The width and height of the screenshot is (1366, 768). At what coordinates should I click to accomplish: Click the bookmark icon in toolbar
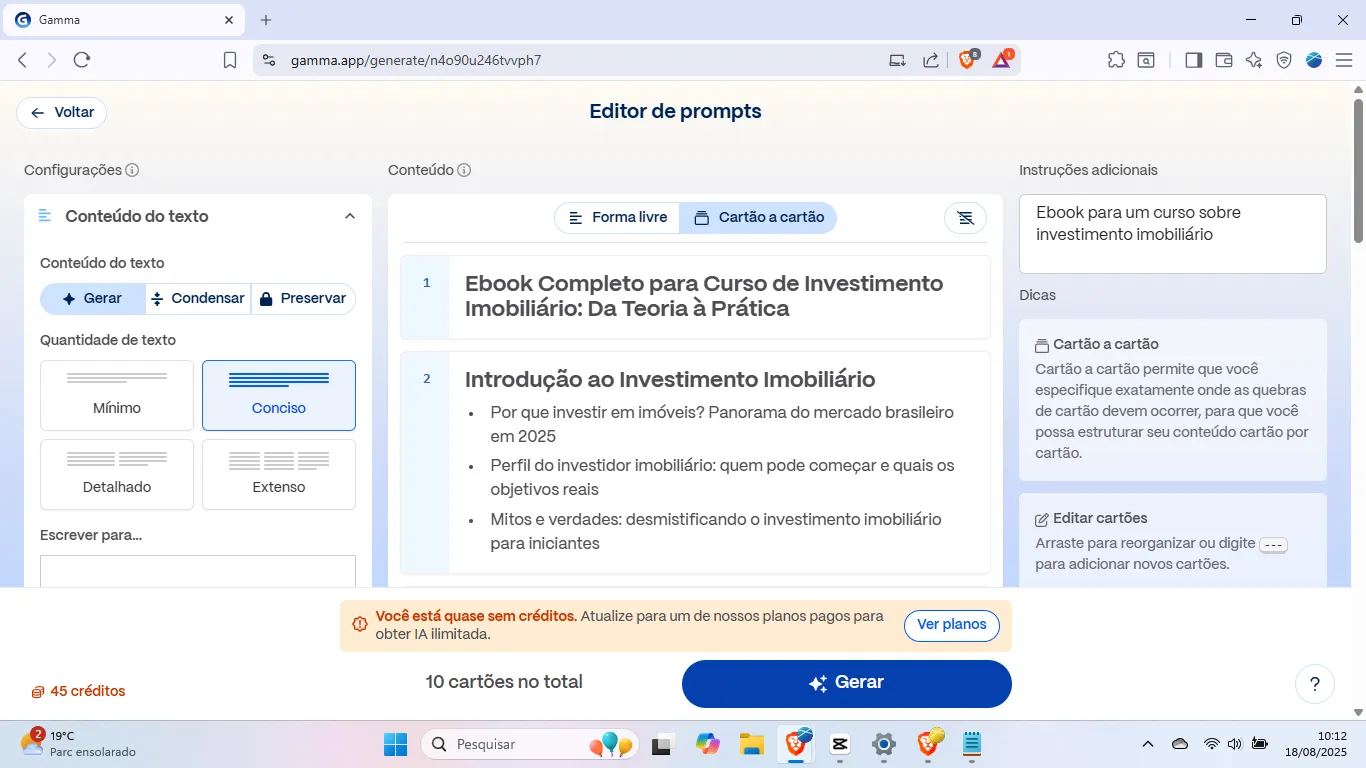point(230,60)
